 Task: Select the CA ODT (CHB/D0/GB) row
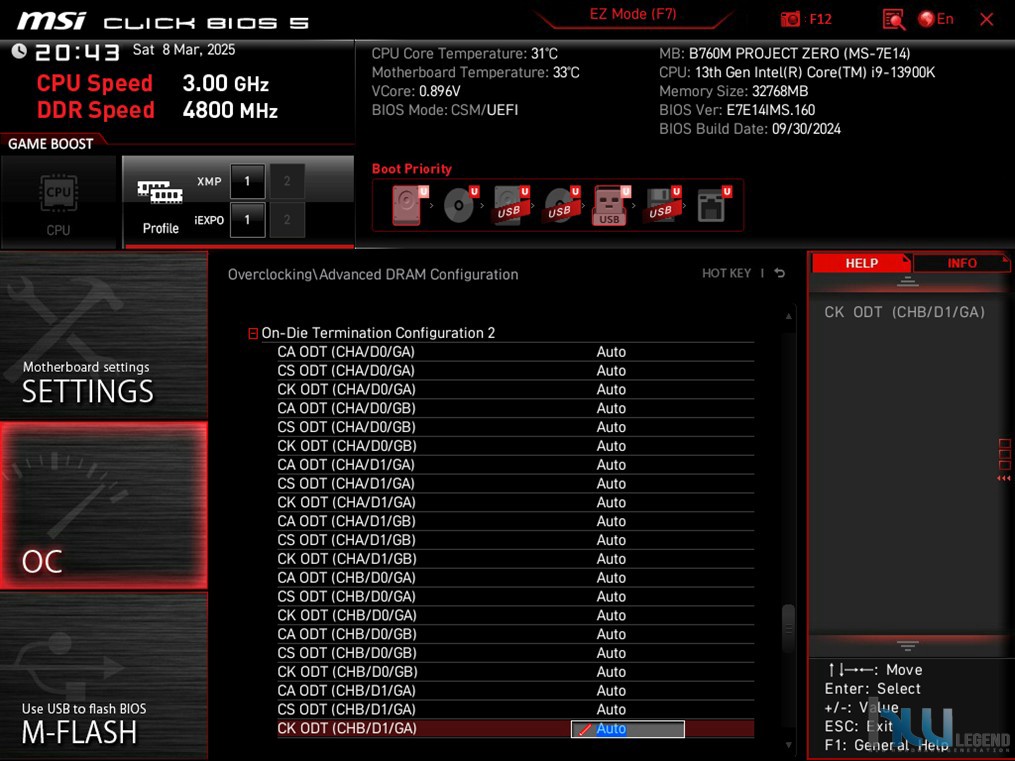tap(515, 634)
